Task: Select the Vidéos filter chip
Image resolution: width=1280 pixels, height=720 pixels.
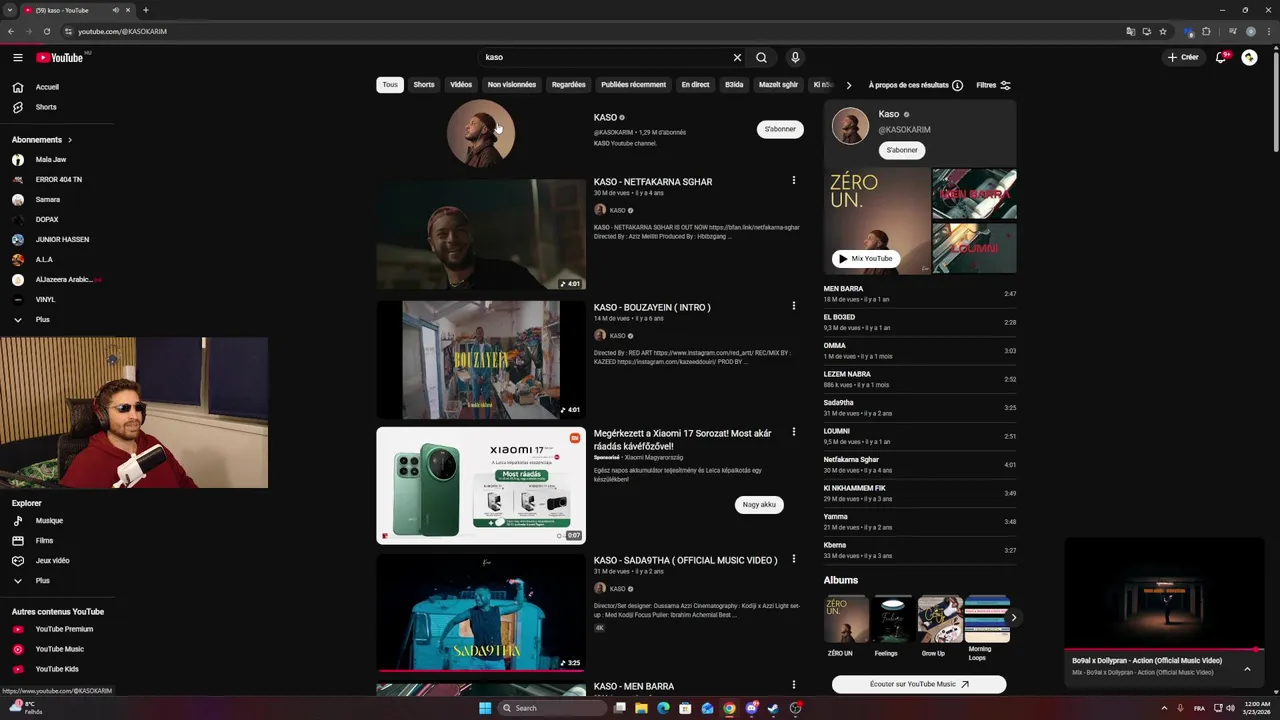Action: 461,85
